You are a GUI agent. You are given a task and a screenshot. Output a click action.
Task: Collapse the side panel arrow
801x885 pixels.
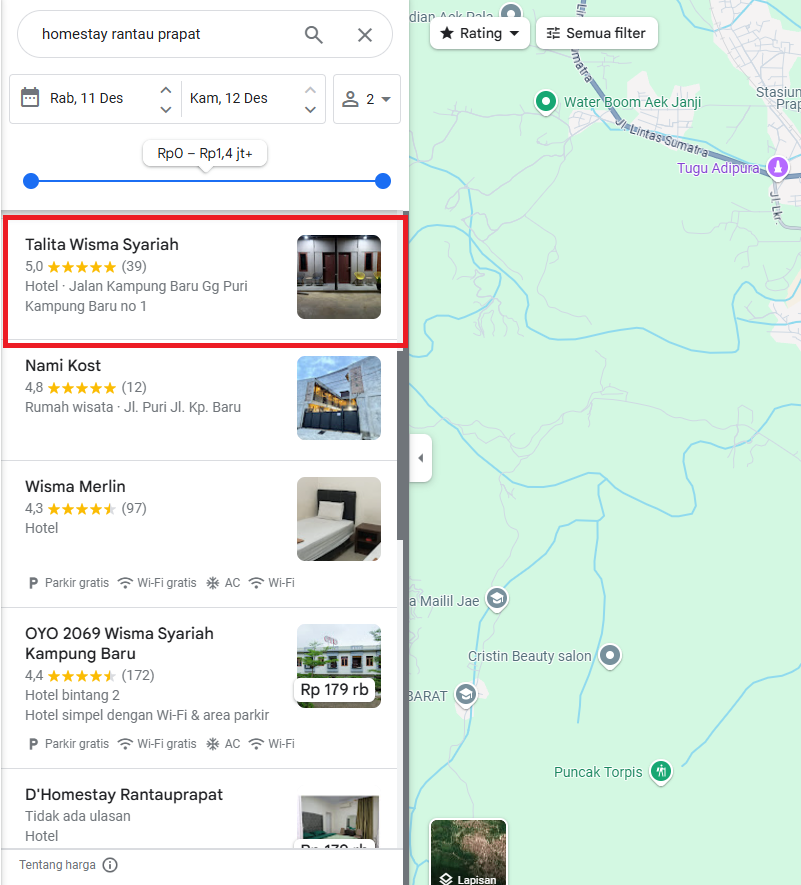coord(421,458)
